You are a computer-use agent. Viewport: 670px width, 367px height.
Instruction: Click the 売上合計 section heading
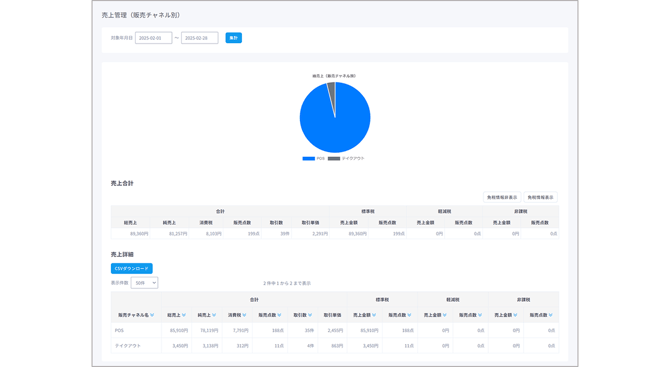point(122,183)
